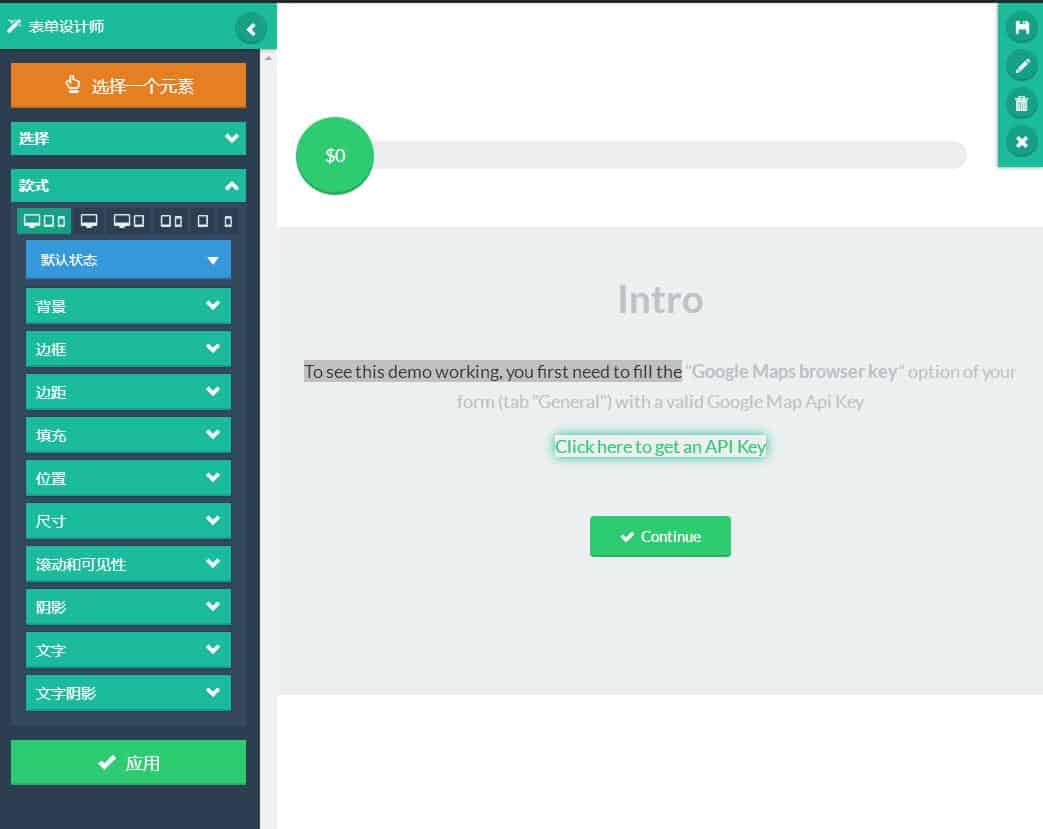Expand the 阴影 style section
The image size is (1043, 829).
coord(128,607)
